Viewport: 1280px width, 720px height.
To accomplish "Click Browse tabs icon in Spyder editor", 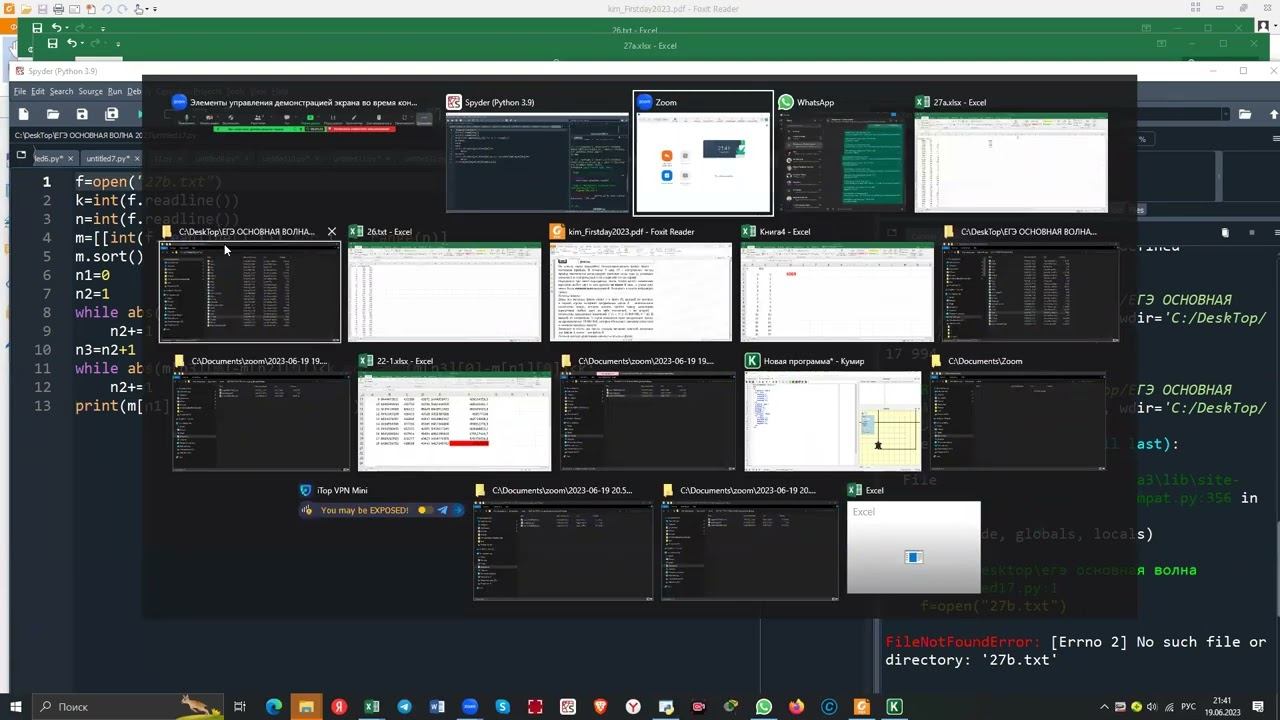I will coord(21,155).
